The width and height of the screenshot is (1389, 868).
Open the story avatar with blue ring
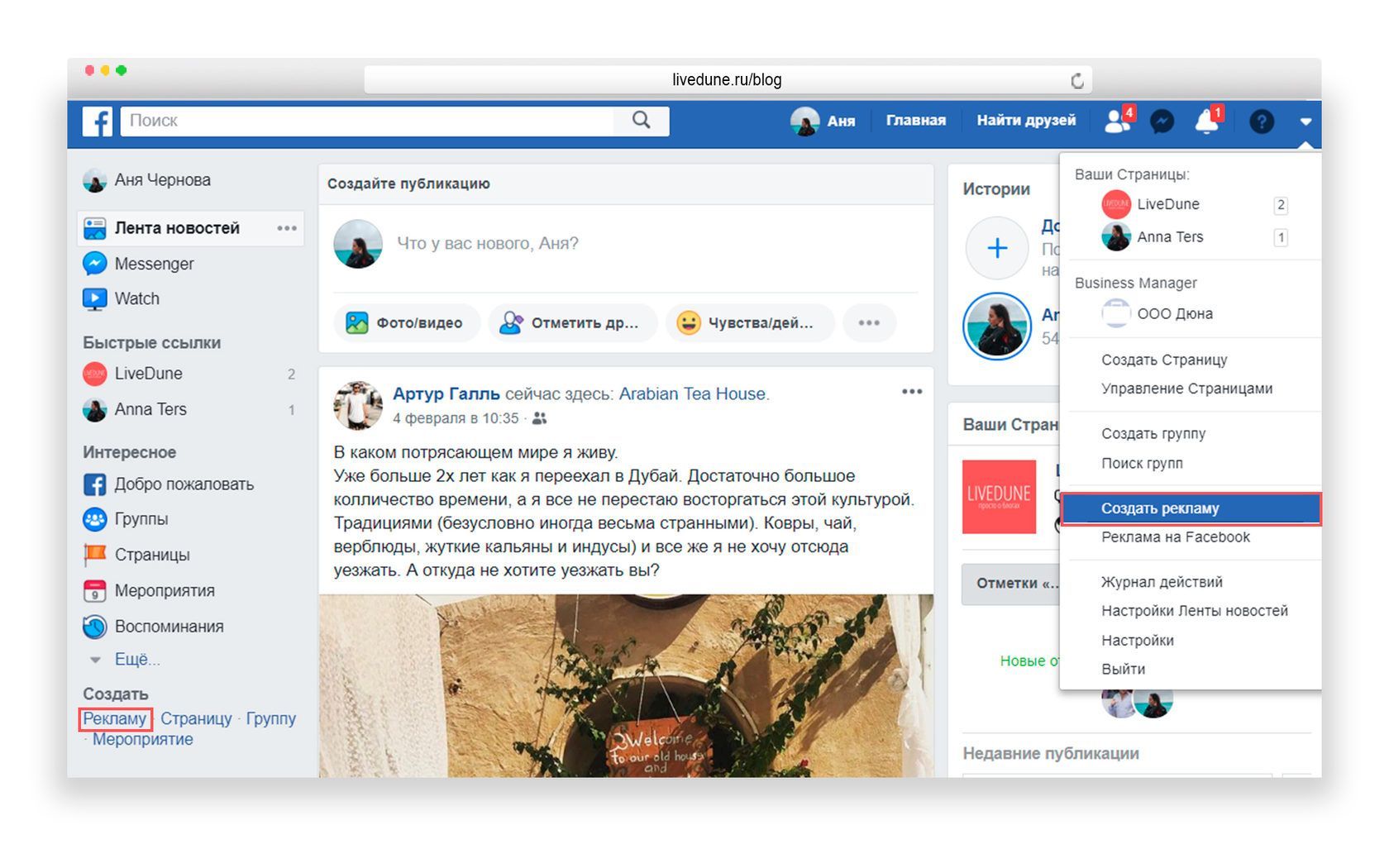997,327
